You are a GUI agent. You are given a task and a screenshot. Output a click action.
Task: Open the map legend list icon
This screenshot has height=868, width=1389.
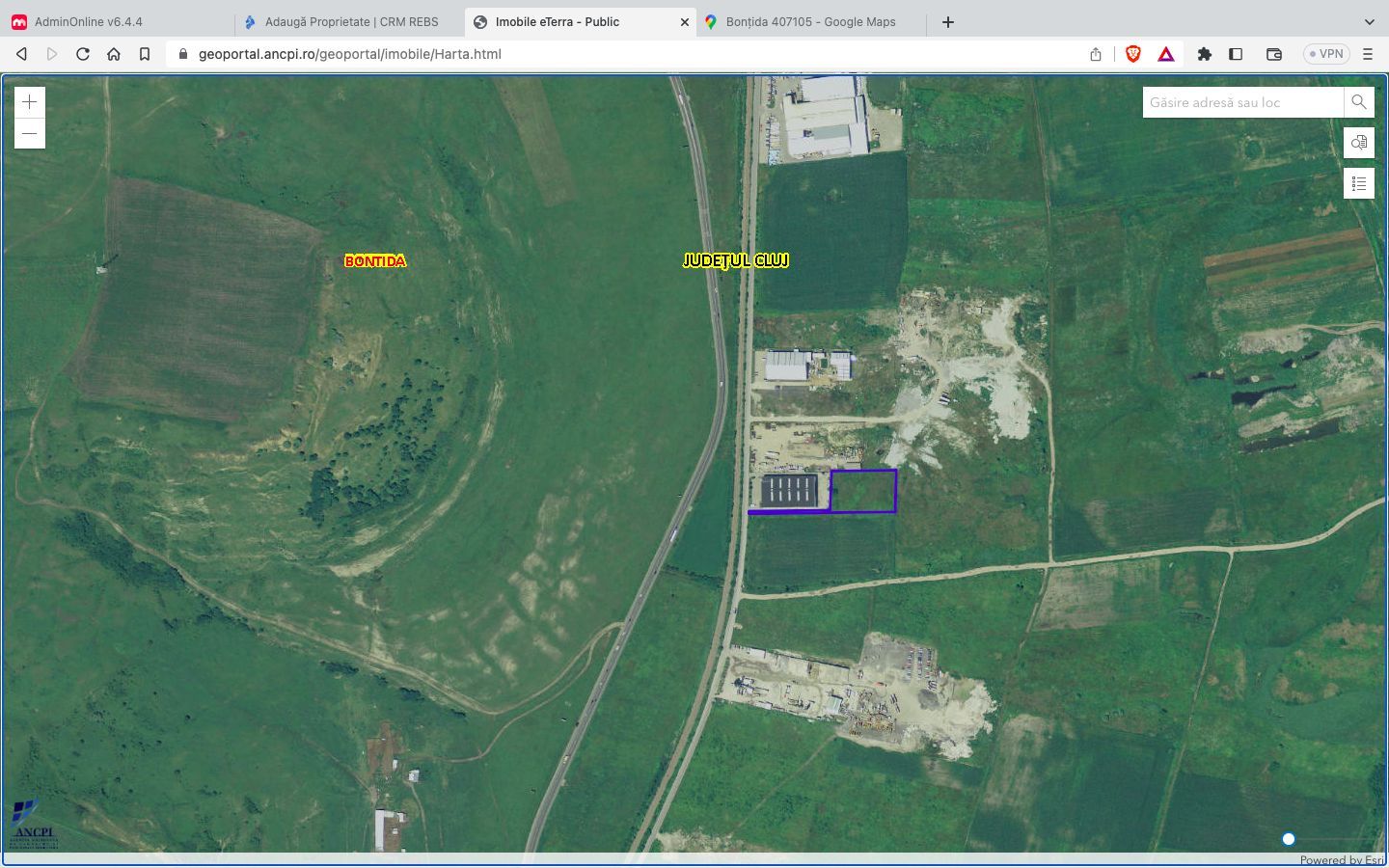(x=1358, y=183)
